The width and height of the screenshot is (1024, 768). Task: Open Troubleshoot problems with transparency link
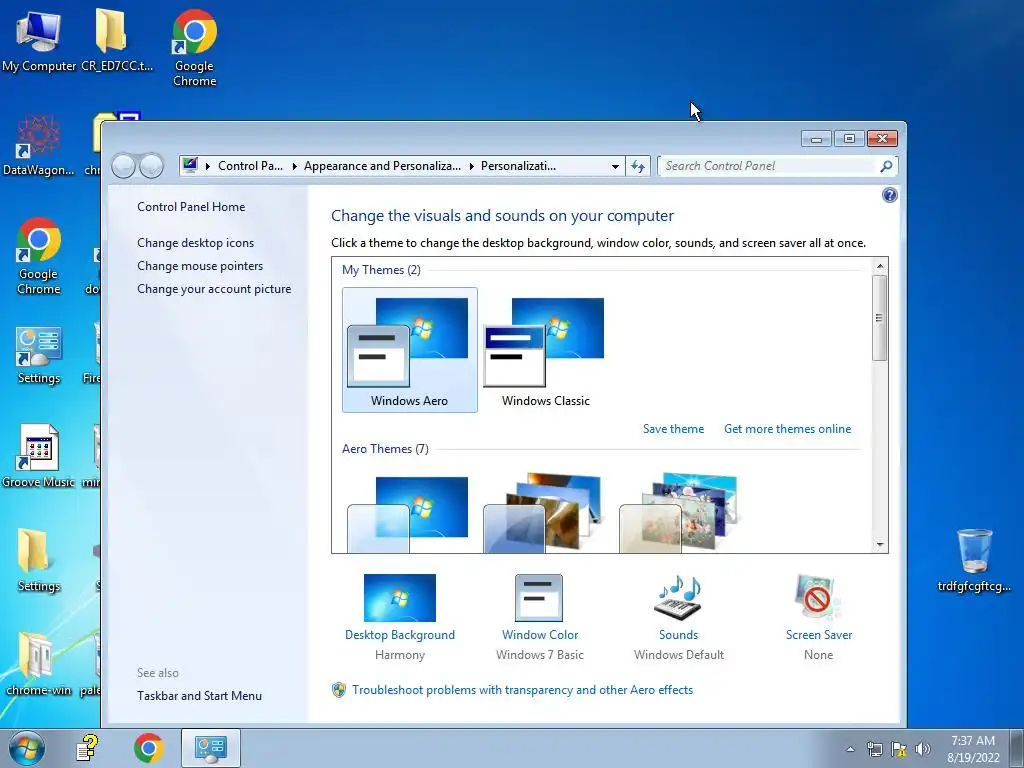pos(522,690)
